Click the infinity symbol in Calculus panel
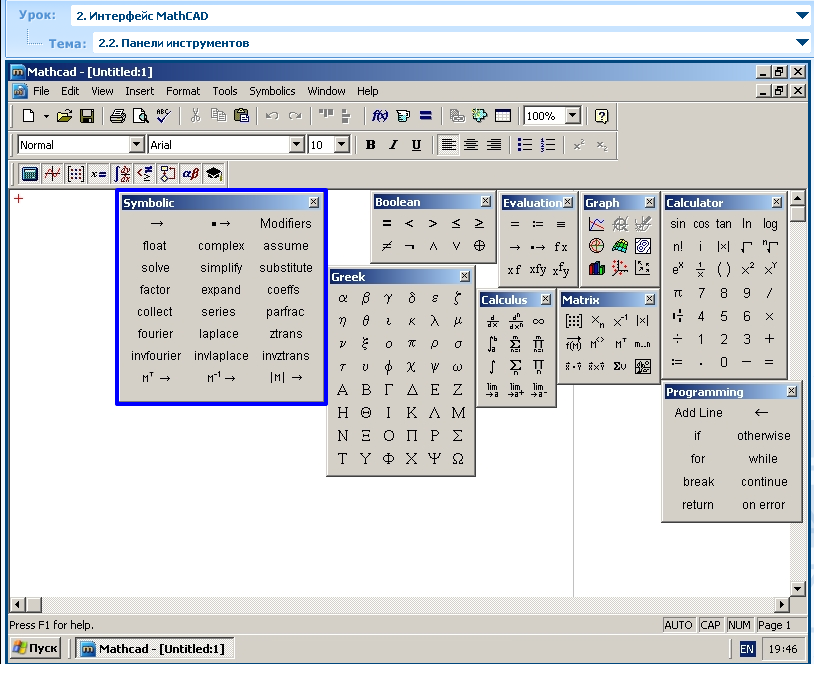 point(538,321)
